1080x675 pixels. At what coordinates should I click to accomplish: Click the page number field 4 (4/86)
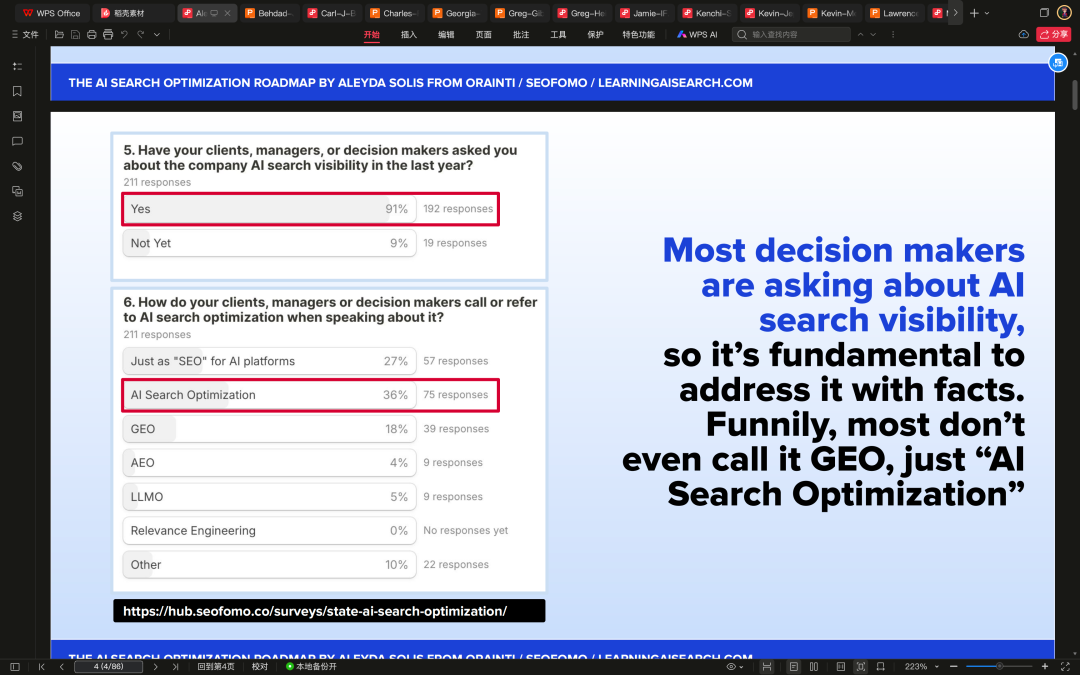point(108,666)
